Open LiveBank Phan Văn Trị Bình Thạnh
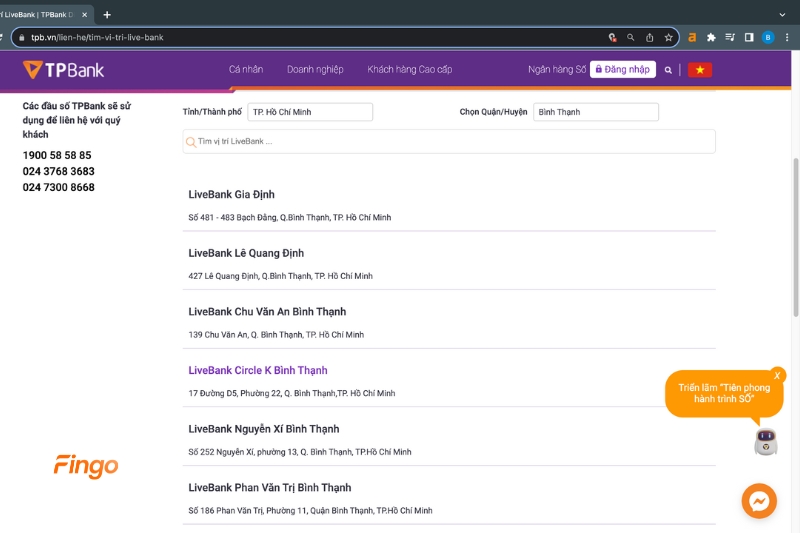 (x=269, y=488)
